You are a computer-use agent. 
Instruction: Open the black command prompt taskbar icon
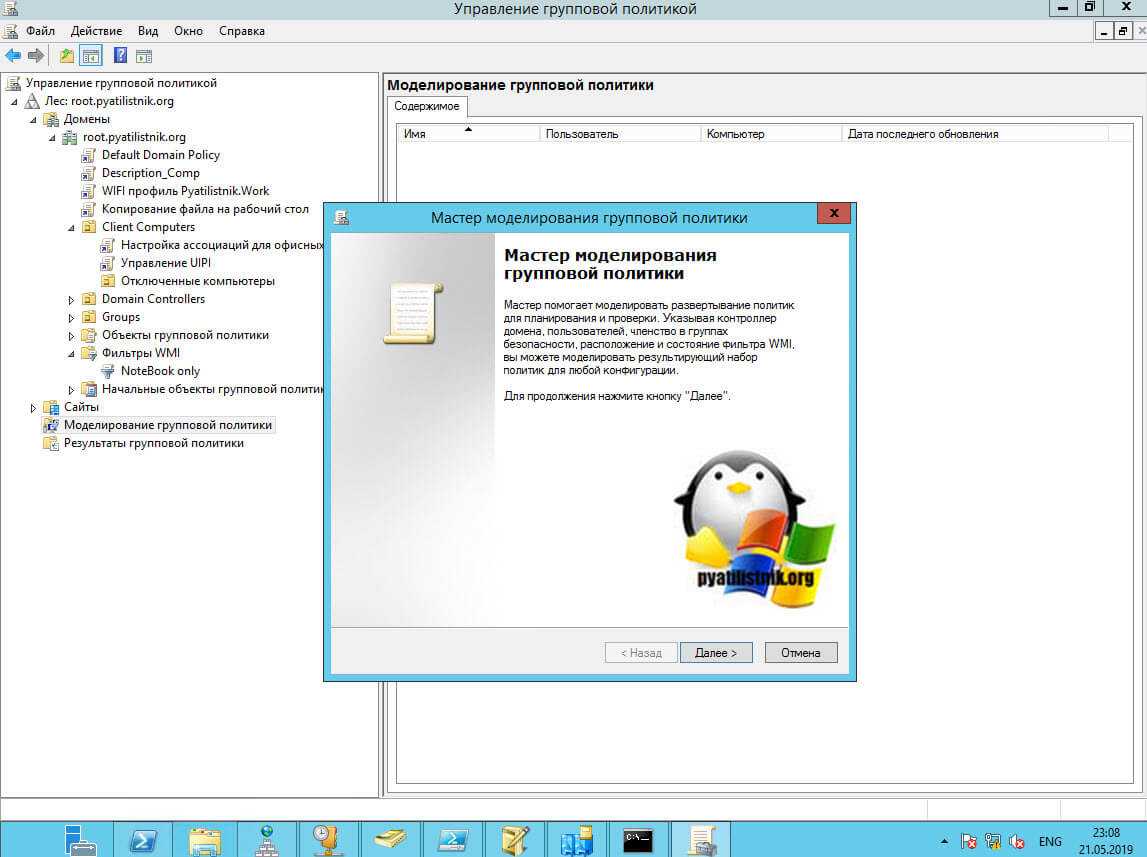pyautogui.click(x=638, y=837)
